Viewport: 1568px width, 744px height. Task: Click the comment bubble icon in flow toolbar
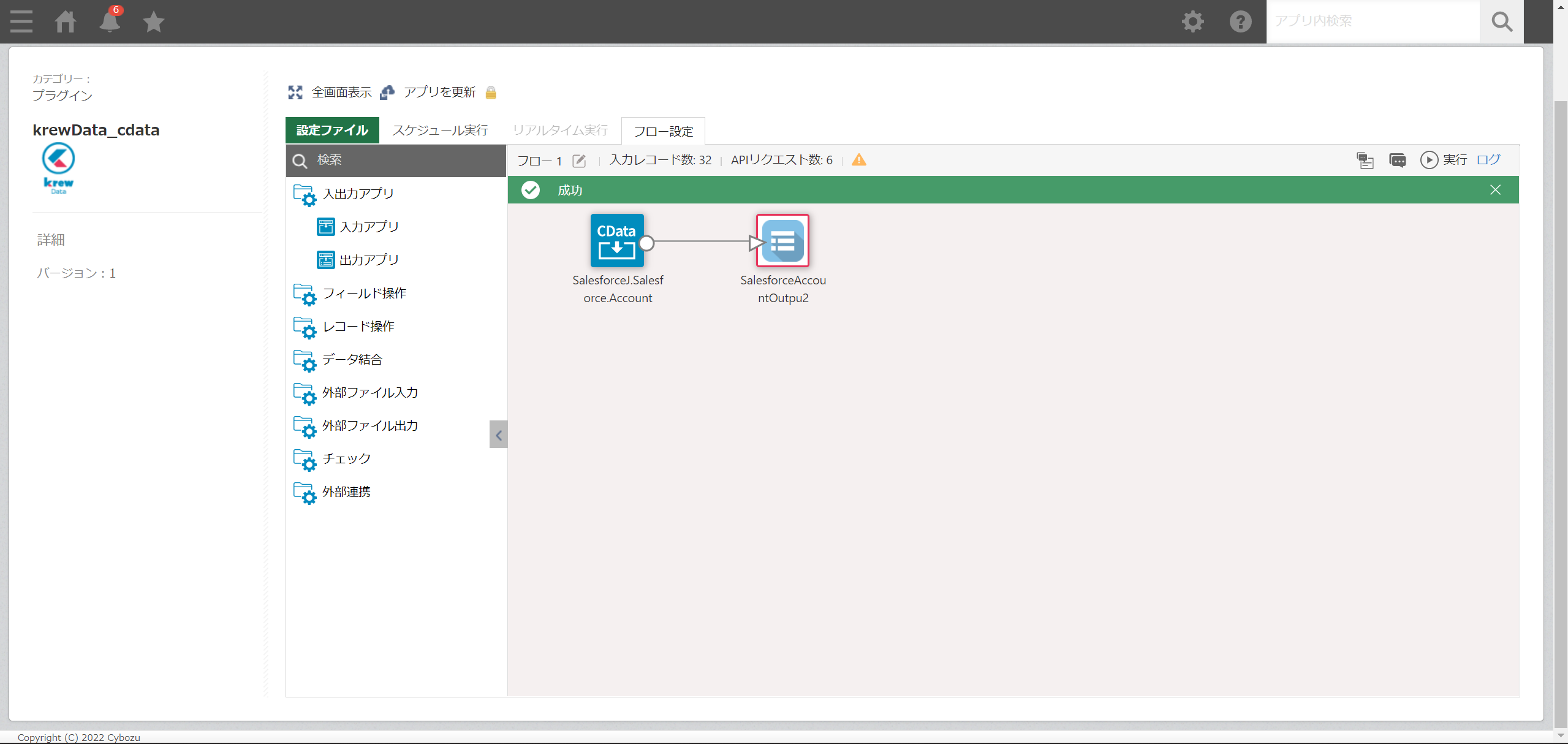tap(1397, 160)
